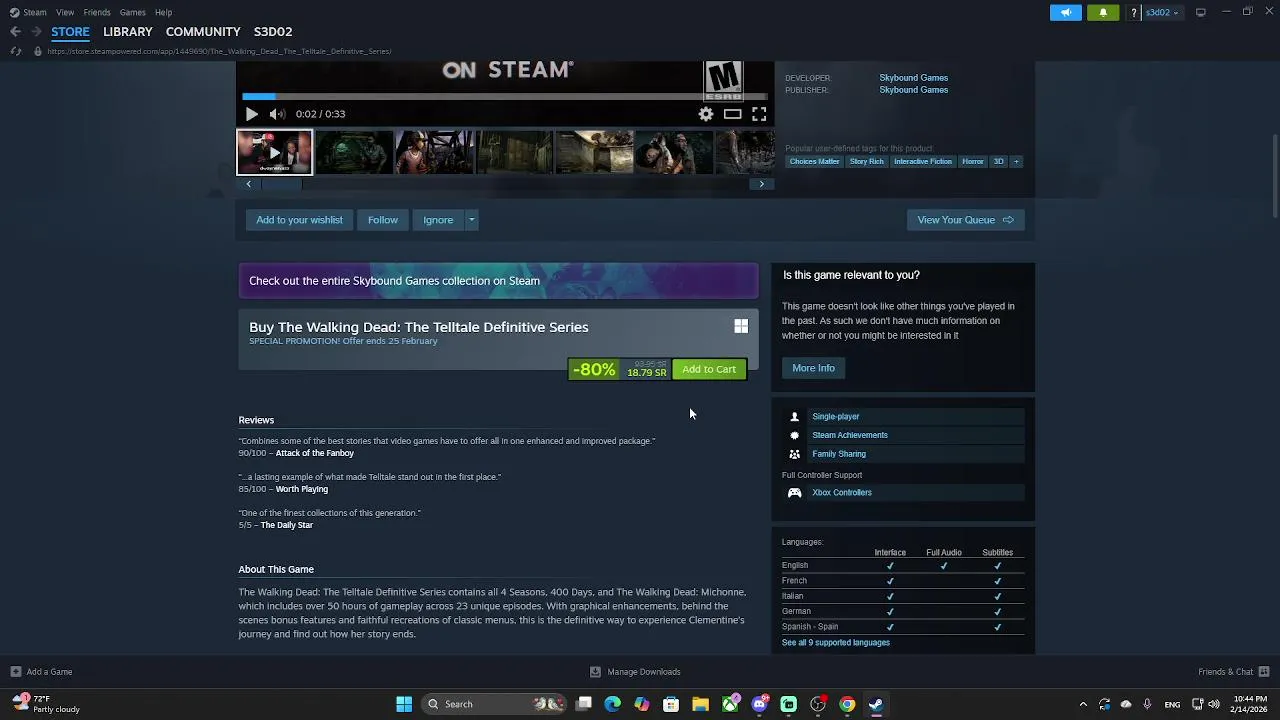
Task: Open the Xbox app from taskbar
Action: click(730, 704)
